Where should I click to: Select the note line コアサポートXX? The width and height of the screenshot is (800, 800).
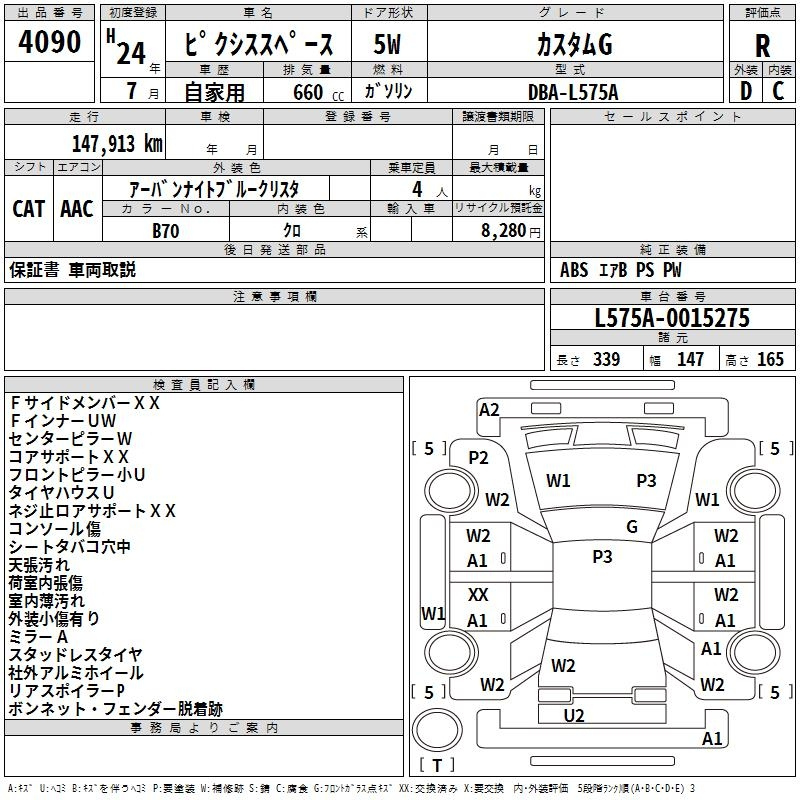pos(69,457)
